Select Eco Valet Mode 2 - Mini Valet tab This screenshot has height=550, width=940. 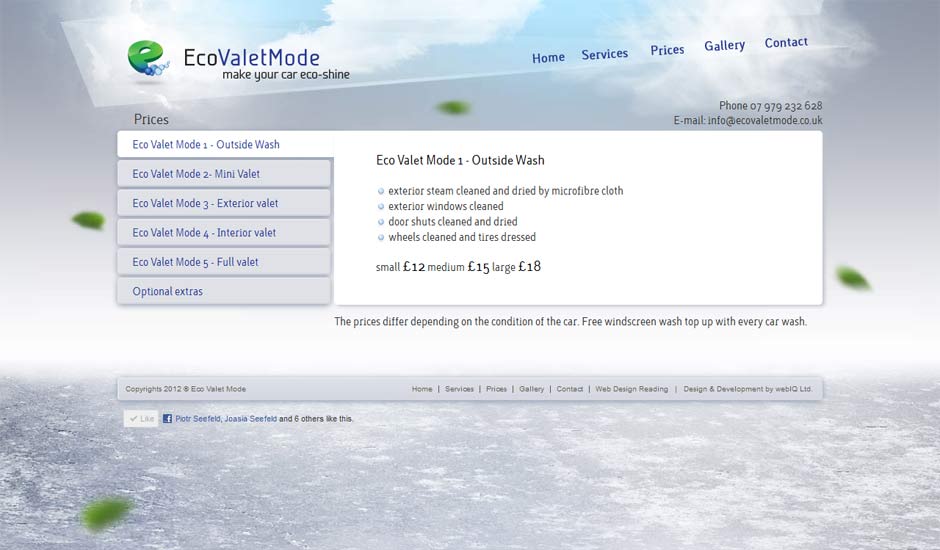[224, 174]
